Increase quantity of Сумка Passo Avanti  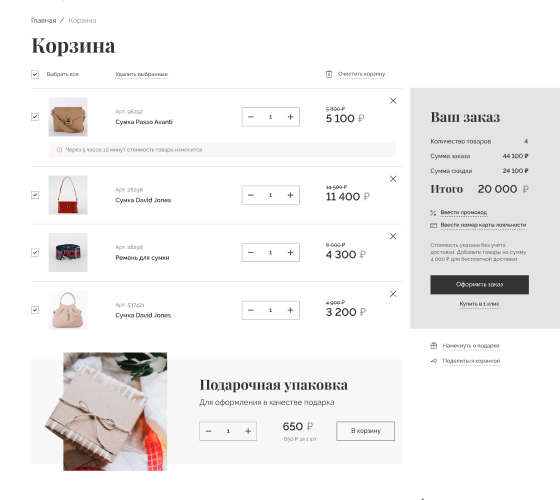pos(290,117)
